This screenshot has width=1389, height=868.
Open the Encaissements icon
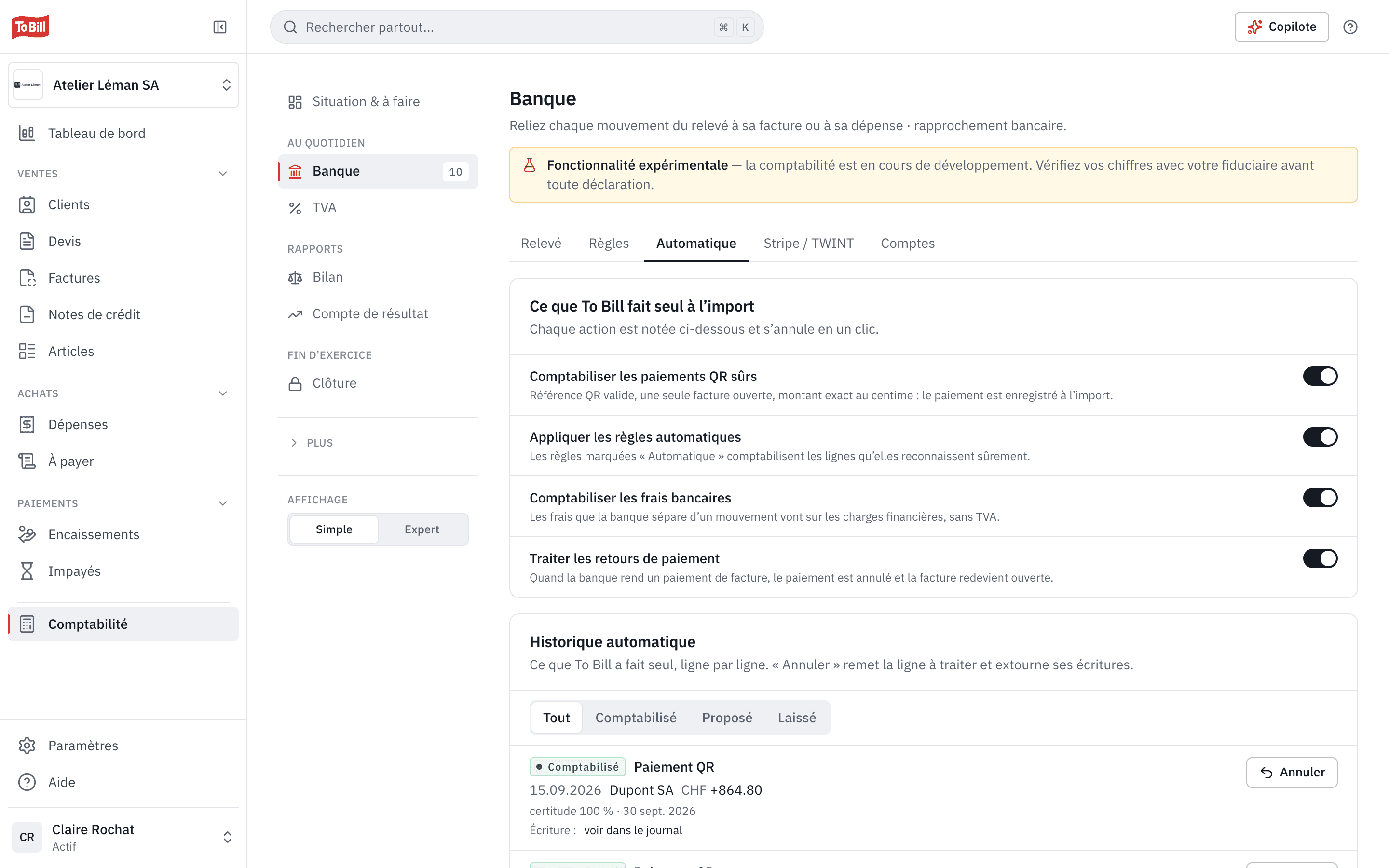click(27, 534)
